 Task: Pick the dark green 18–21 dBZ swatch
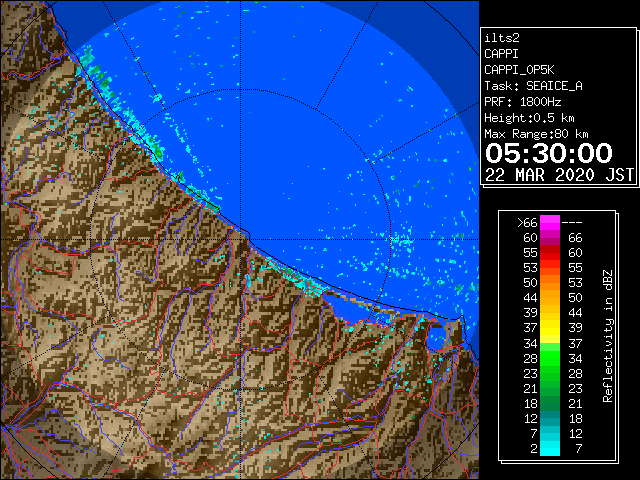550,404
